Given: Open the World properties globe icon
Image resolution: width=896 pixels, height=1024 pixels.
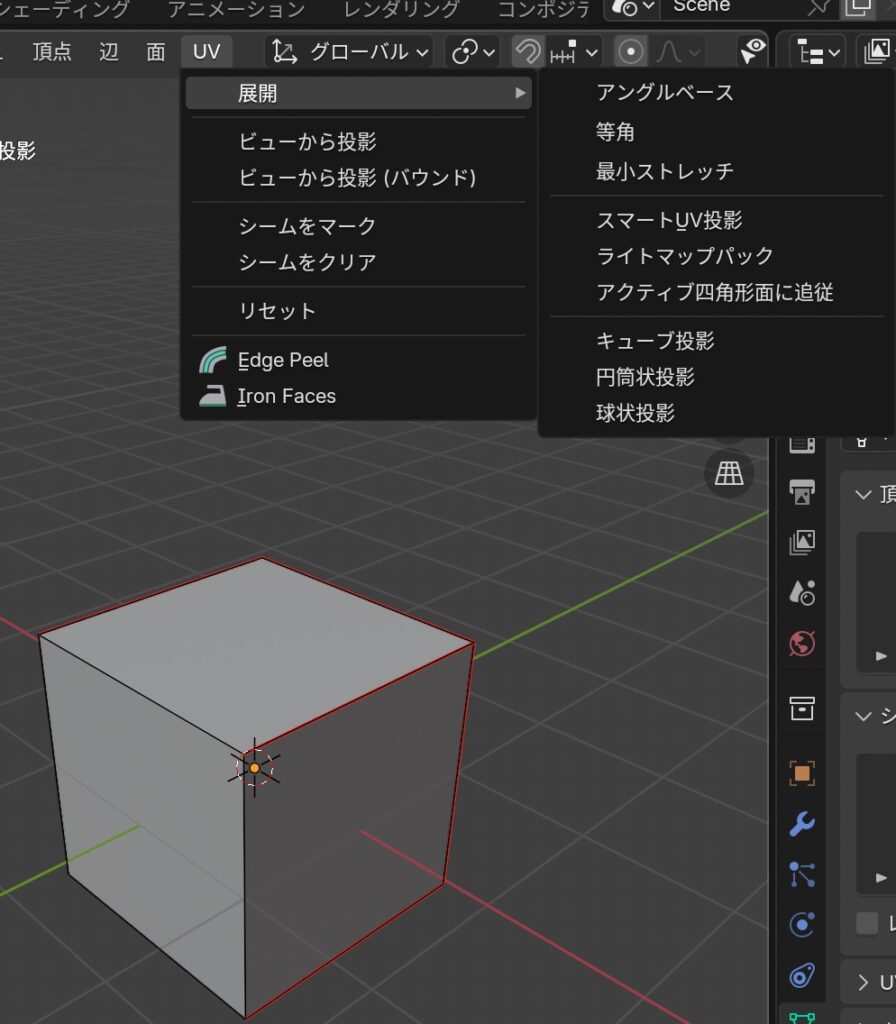Looking at the screenshot, I should point(801,643).
